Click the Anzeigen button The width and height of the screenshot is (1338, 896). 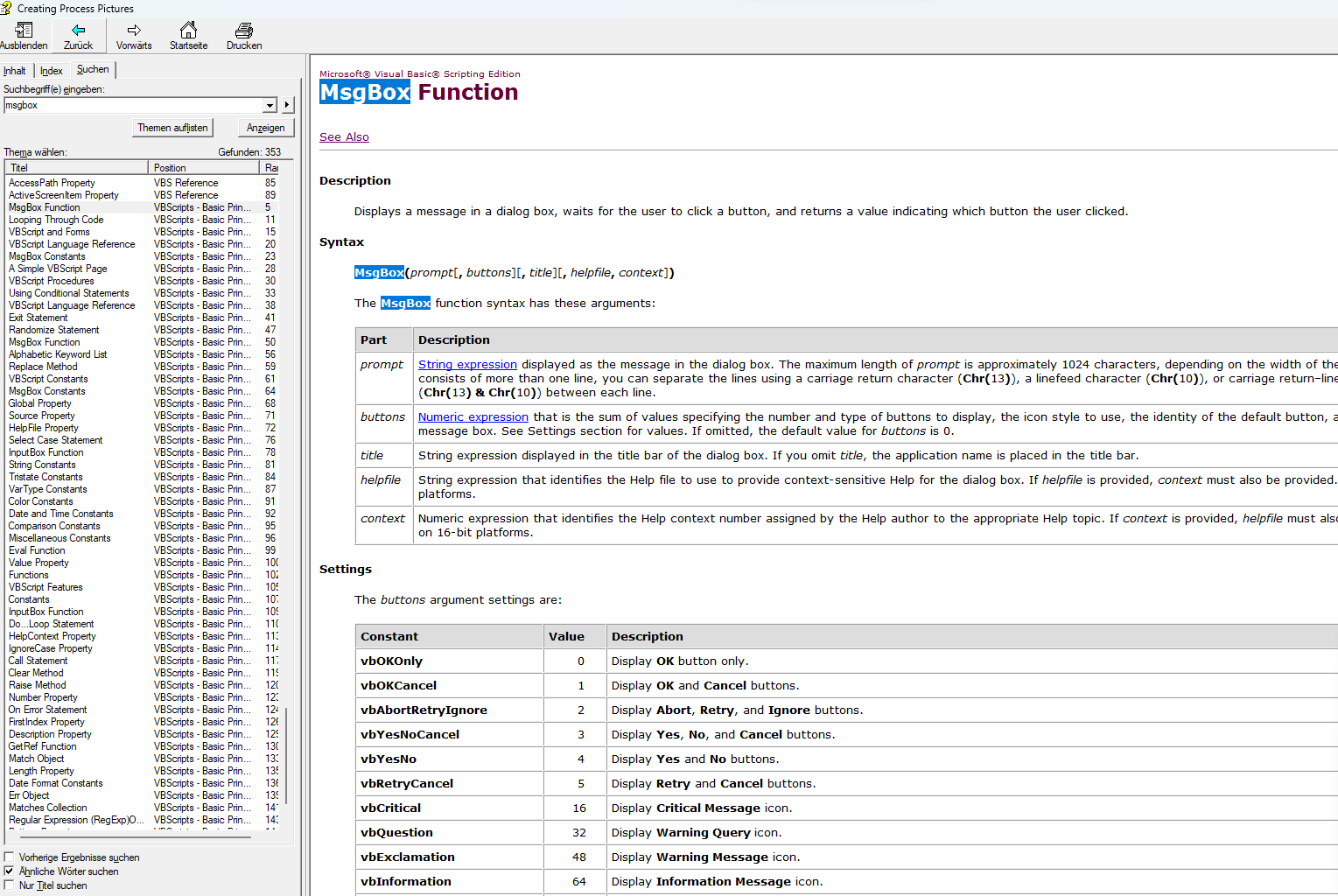pyautogui.click(x=266, y=128)
